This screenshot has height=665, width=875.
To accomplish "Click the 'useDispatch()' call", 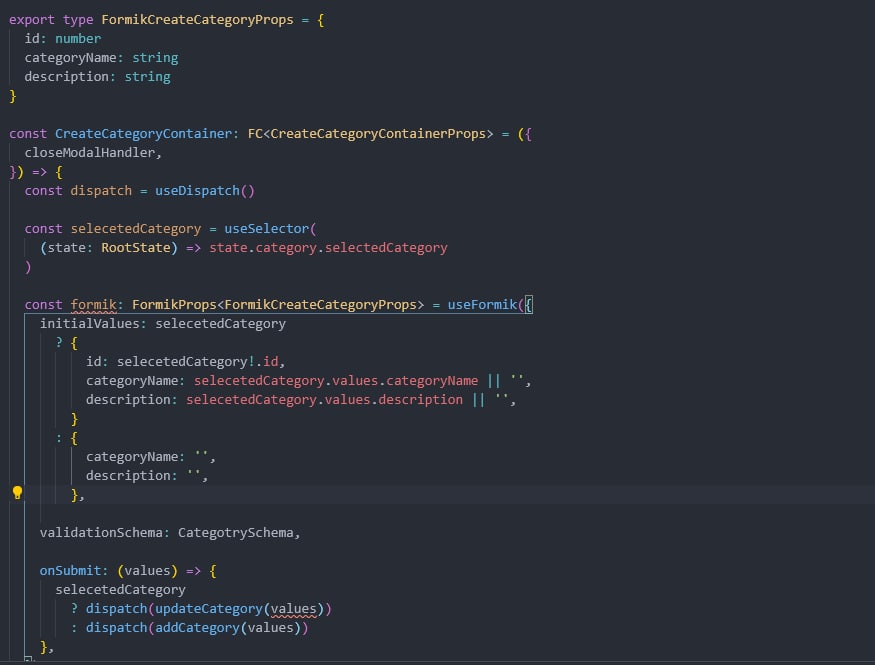I will 205,191.
